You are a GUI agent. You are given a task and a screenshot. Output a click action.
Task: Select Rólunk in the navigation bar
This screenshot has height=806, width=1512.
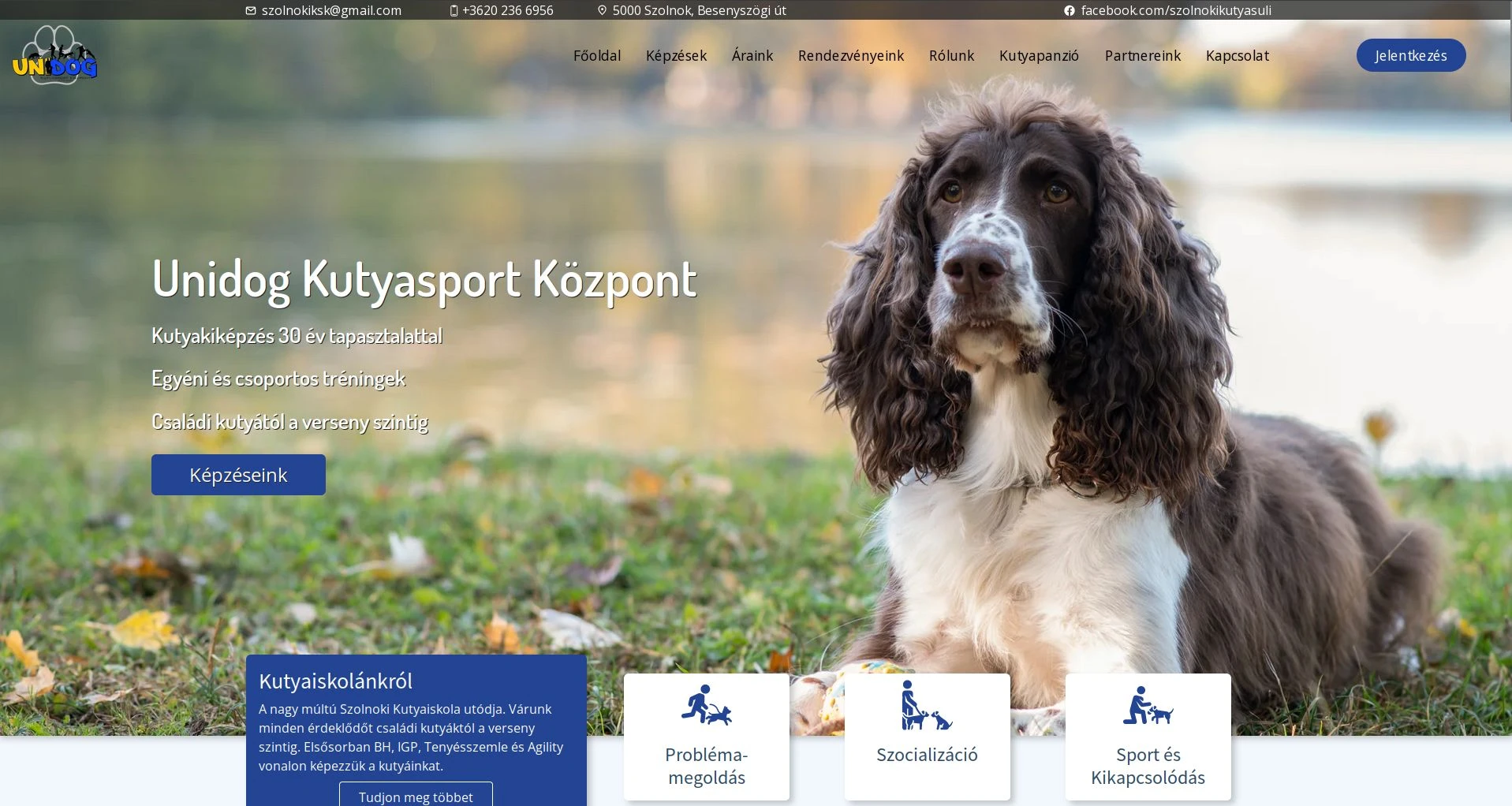(x=951, y=56)
